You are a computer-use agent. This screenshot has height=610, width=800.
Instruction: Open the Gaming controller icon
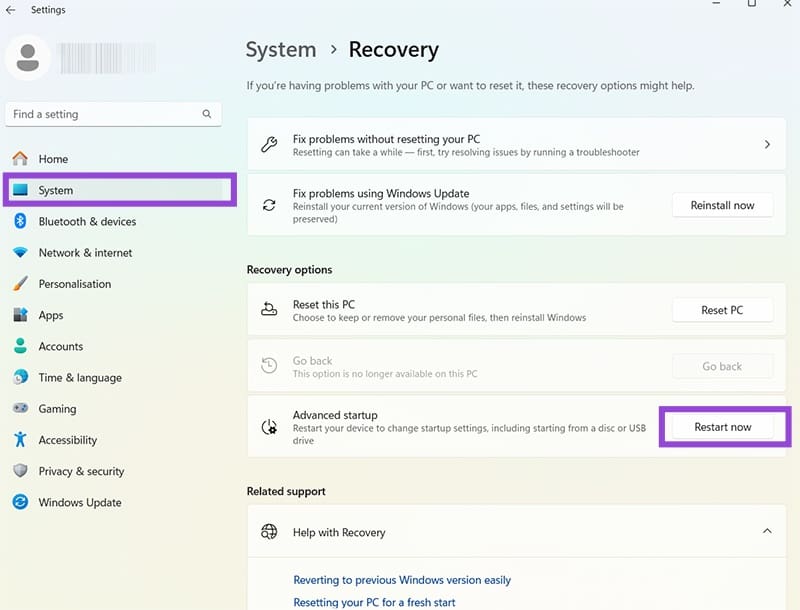tap(20, 409)
